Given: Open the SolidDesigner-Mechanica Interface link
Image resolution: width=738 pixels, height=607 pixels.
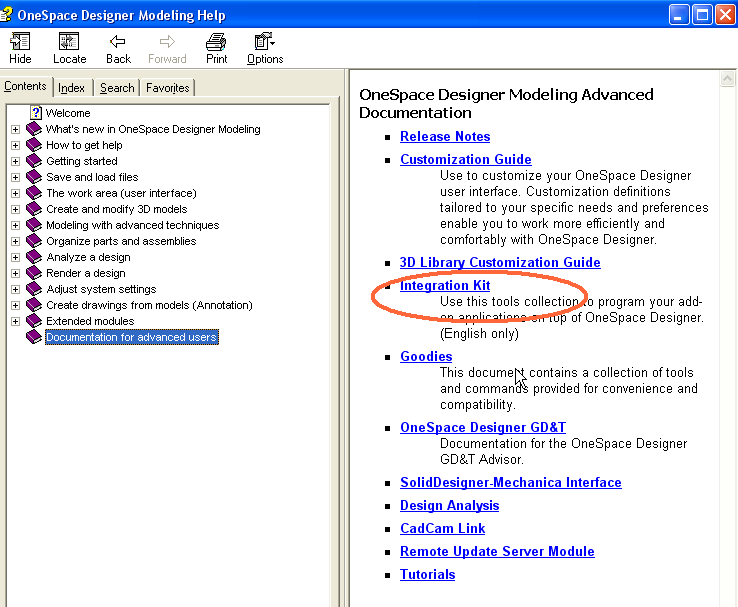Looking at the screenshot, I should (x=511, y=483).
